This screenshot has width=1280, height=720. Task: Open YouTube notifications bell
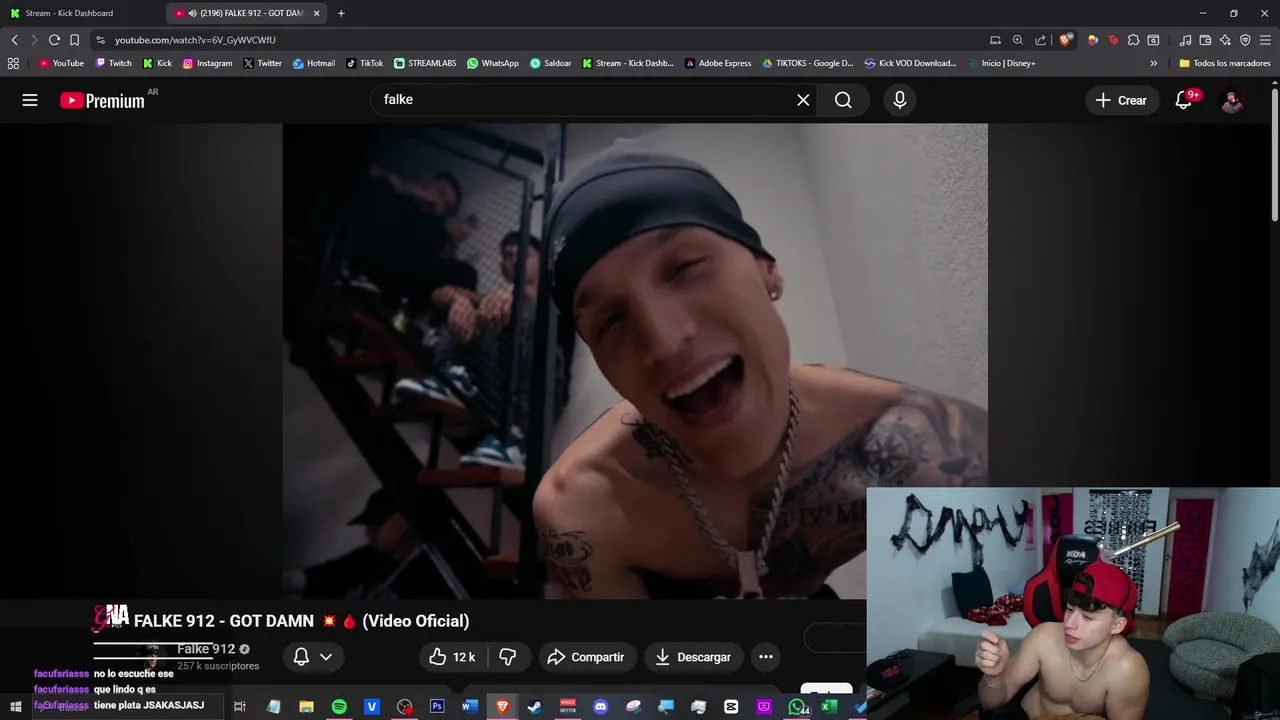1184,100
